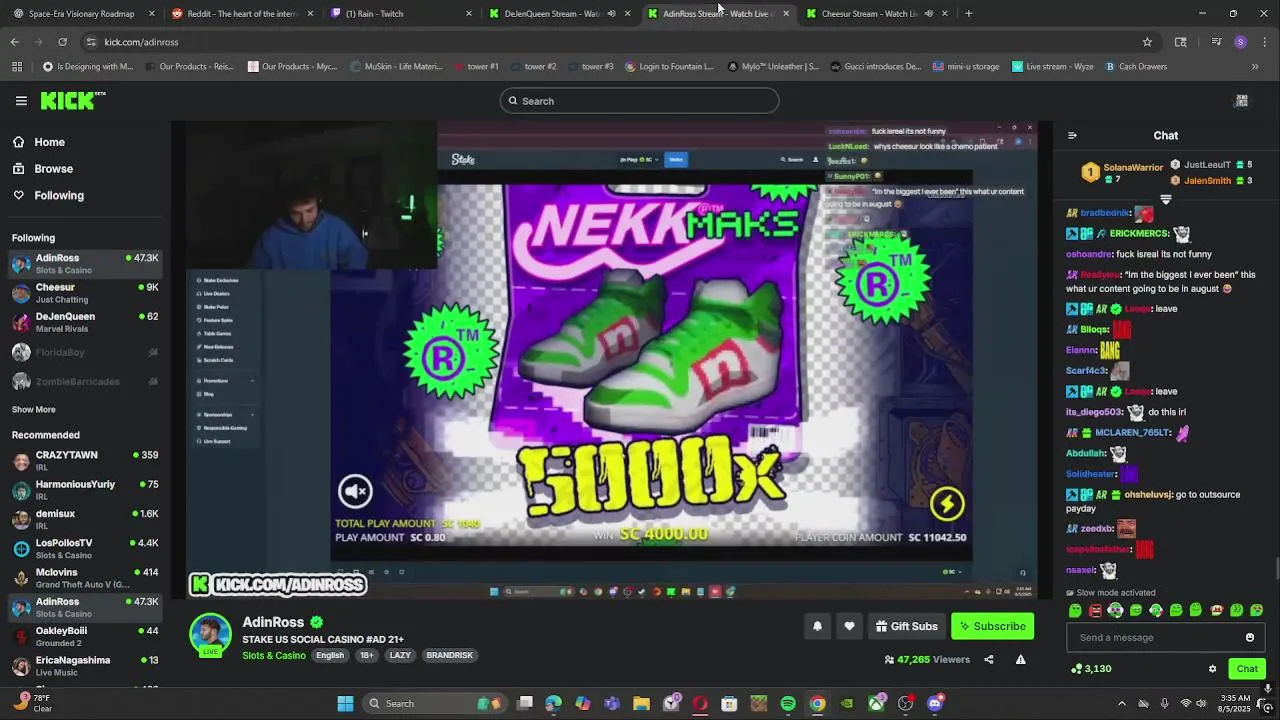Expand chat leaderboard with down arrow
This screenshot has width=1280, height=720.
click(1165, 200)
